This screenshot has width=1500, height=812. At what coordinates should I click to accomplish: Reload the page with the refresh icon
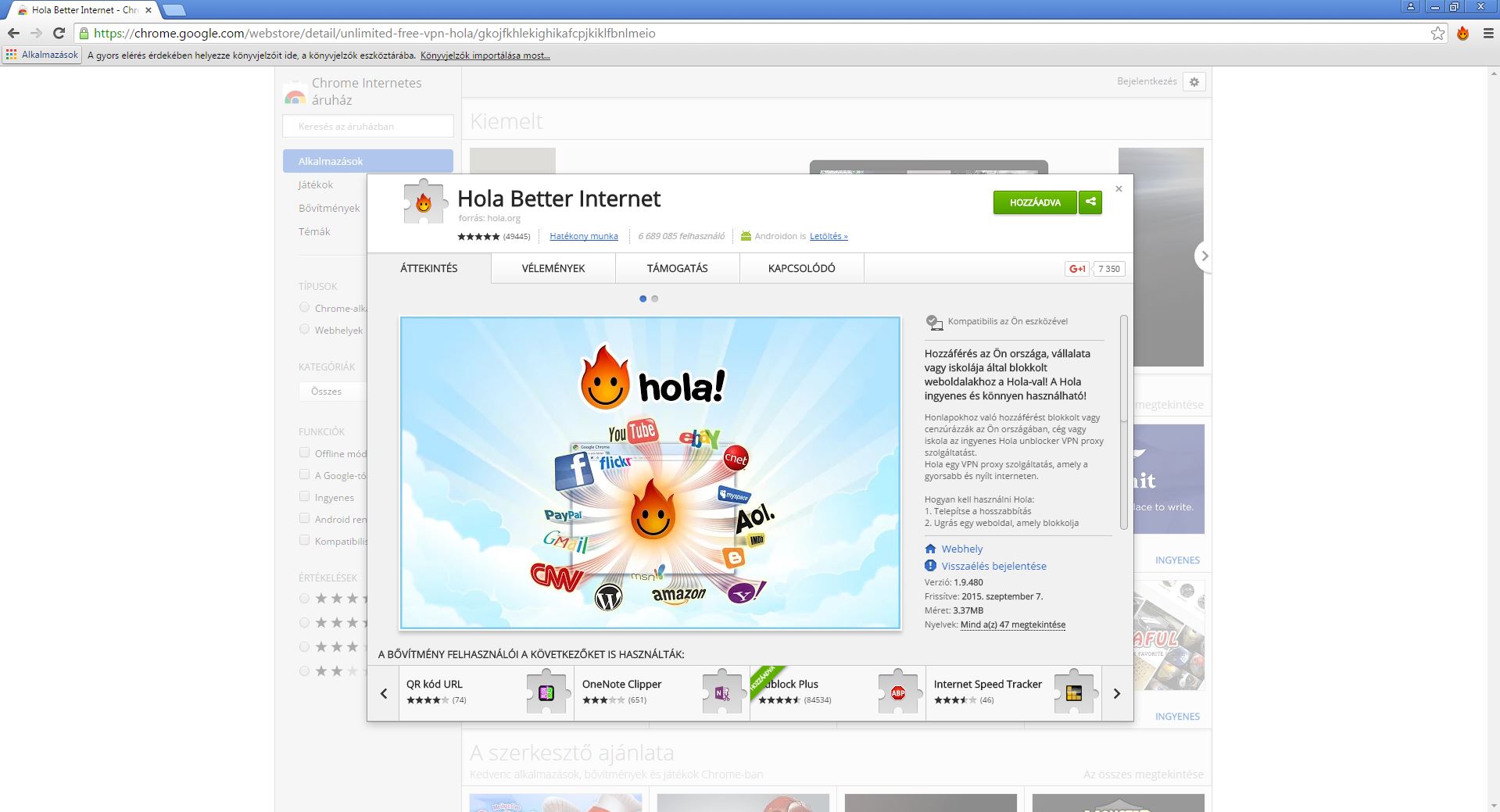click(59, 33)
